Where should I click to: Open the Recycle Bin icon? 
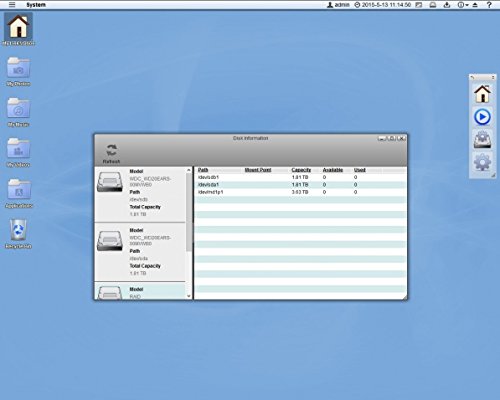pyautogui.click(x=18, y=230)
